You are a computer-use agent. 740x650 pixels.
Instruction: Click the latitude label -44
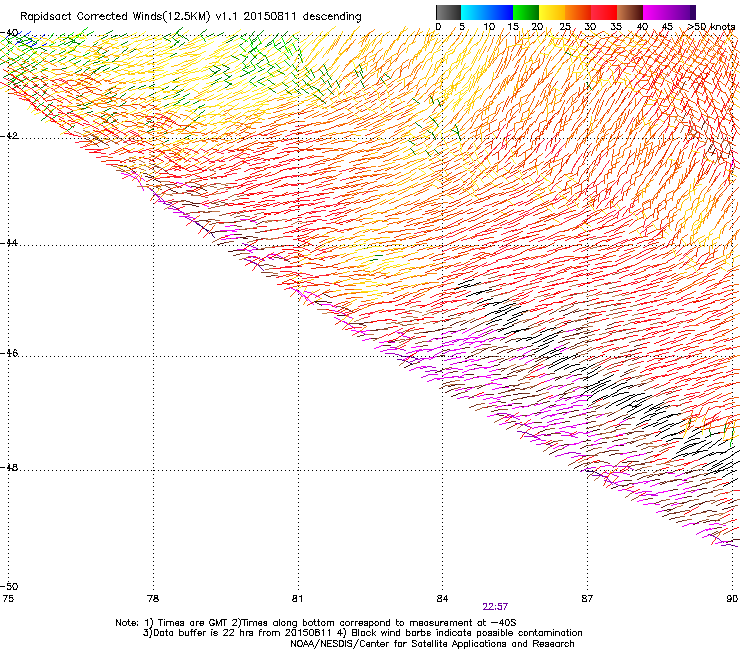click(9, 243)
